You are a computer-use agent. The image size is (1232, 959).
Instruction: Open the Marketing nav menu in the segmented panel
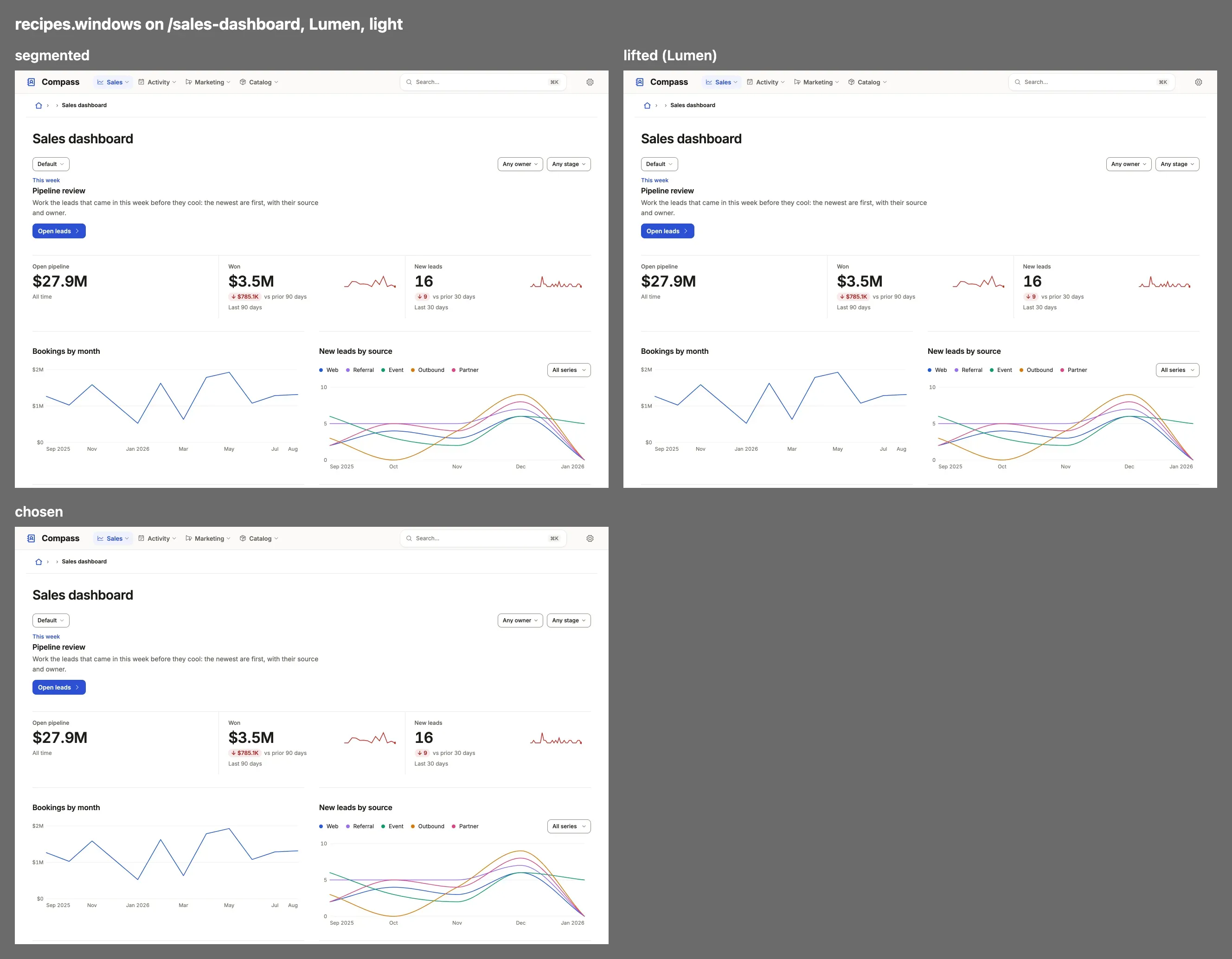208,82
